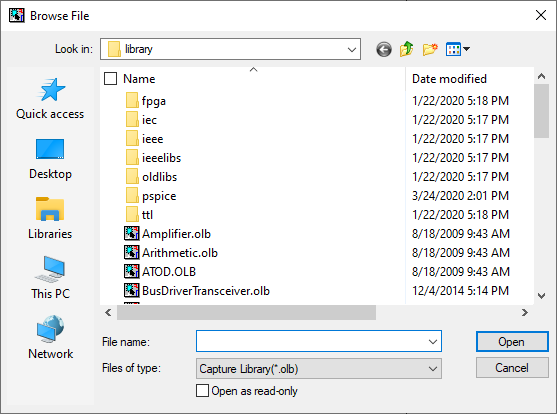The width and height of the screenshot is (557, 414).
Task: Select the ATOD.OLB file name
Action: coord(169,272)
